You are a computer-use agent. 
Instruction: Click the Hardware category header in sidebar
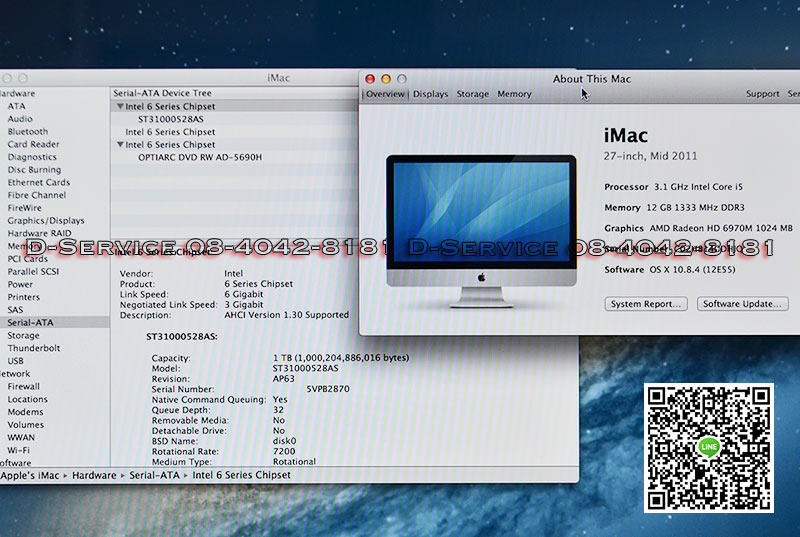[17, 93]
